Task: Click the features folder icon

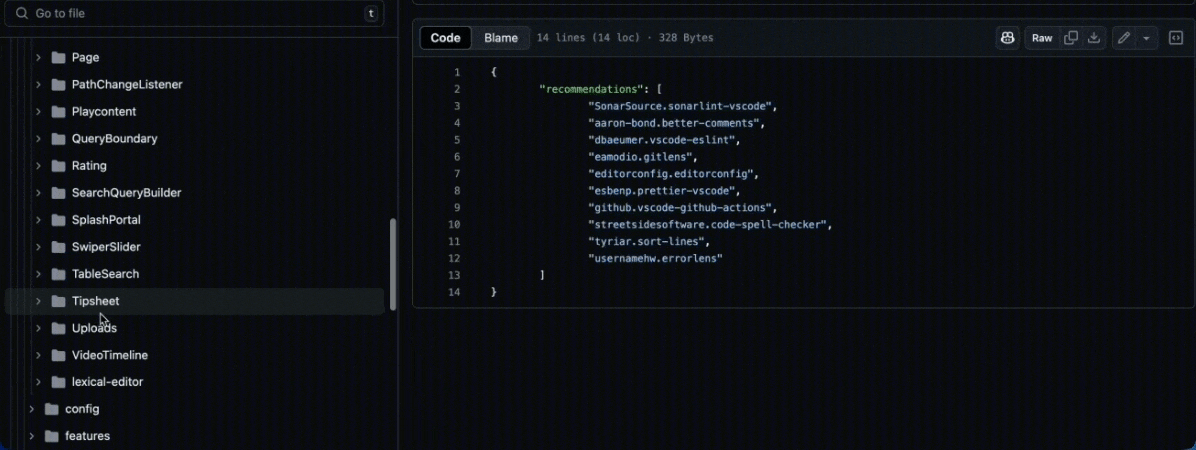Action: 52,436
